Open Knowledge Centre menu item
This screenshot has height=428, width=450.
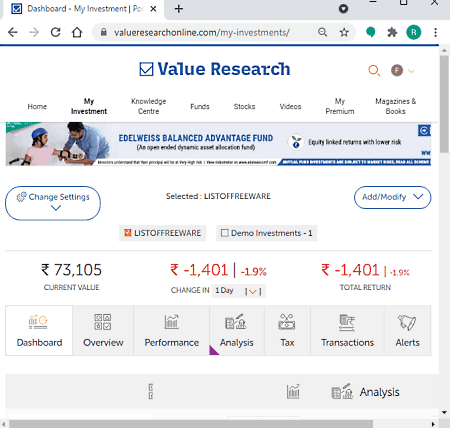point(149,106)
